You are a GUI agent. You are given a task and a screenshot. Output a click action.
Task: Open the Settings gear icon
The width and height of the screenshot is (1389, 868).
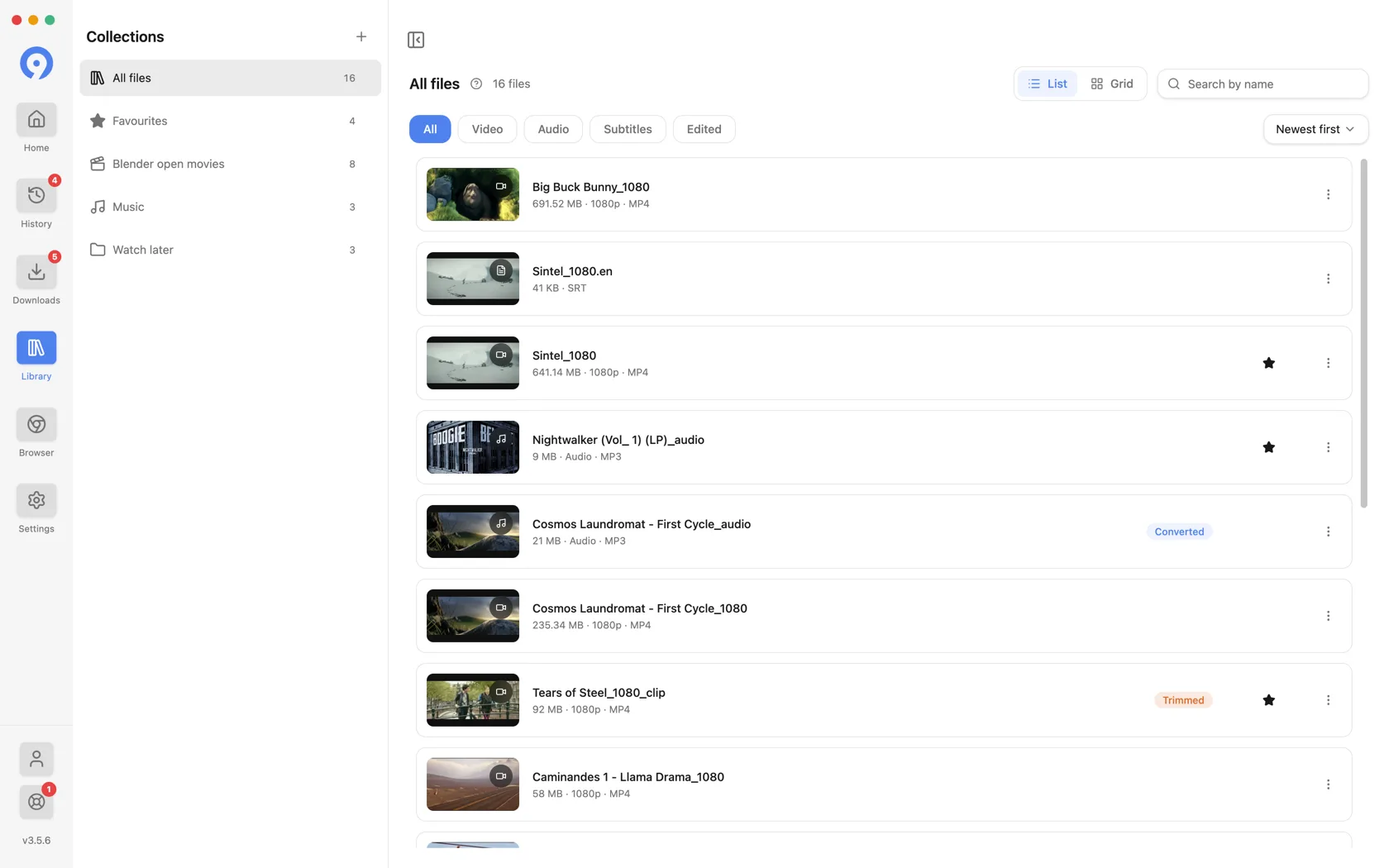coord(36,500)
